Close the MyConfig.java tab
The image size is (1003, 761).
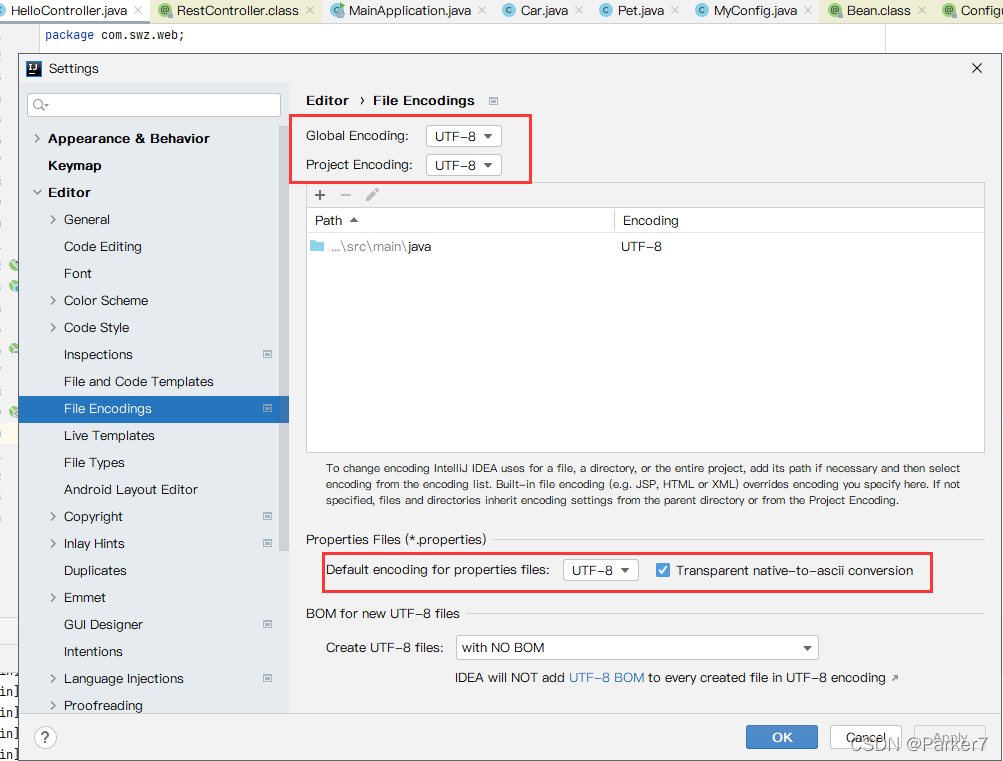(x=808, y=10)
